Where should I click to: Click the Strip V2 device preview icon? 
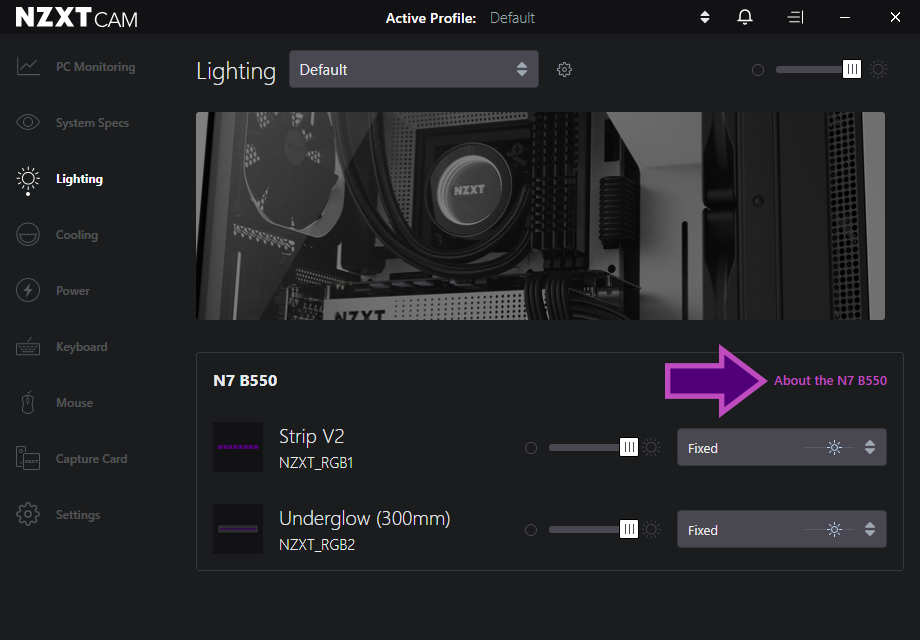(x=238, y=447)
